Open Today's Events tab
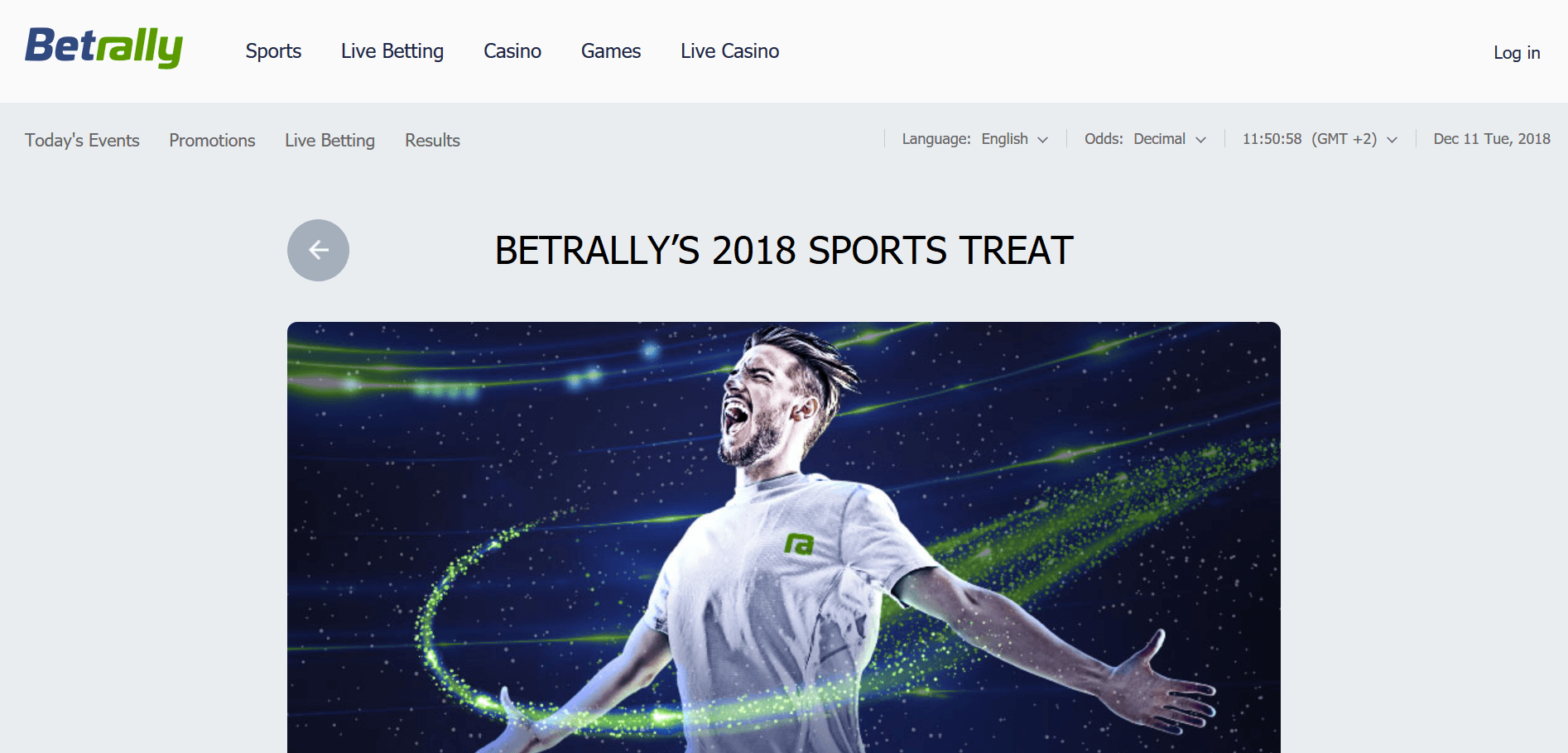Screen dimensions: 1568x753 click(x=82, y=141)
